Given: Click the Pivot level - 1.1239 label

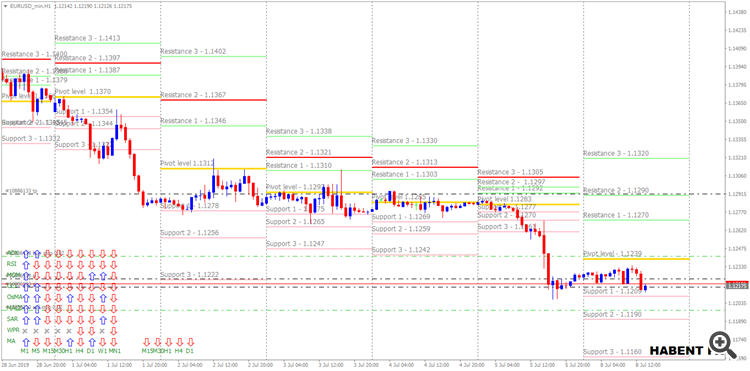Looking at the screenshot, I should (612, 253).
